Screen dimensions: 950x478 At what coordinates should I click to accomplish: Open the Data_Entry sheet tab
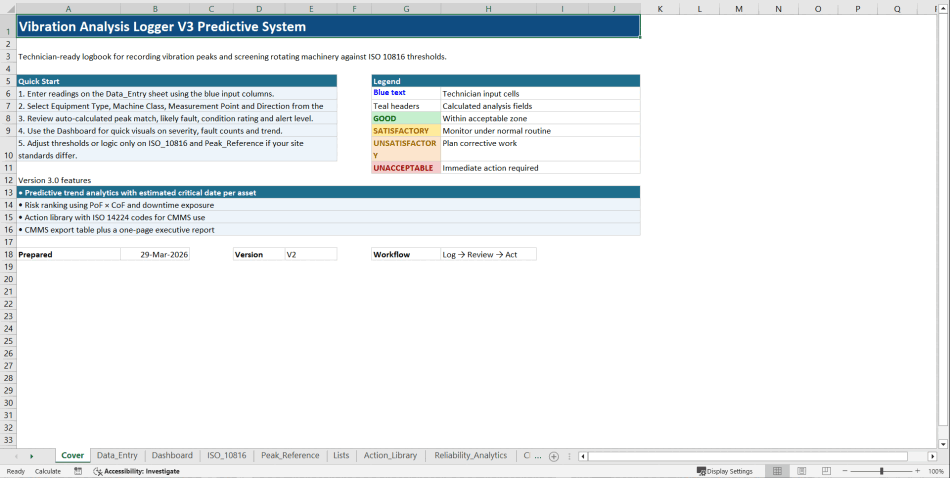(x=117, y=455)
